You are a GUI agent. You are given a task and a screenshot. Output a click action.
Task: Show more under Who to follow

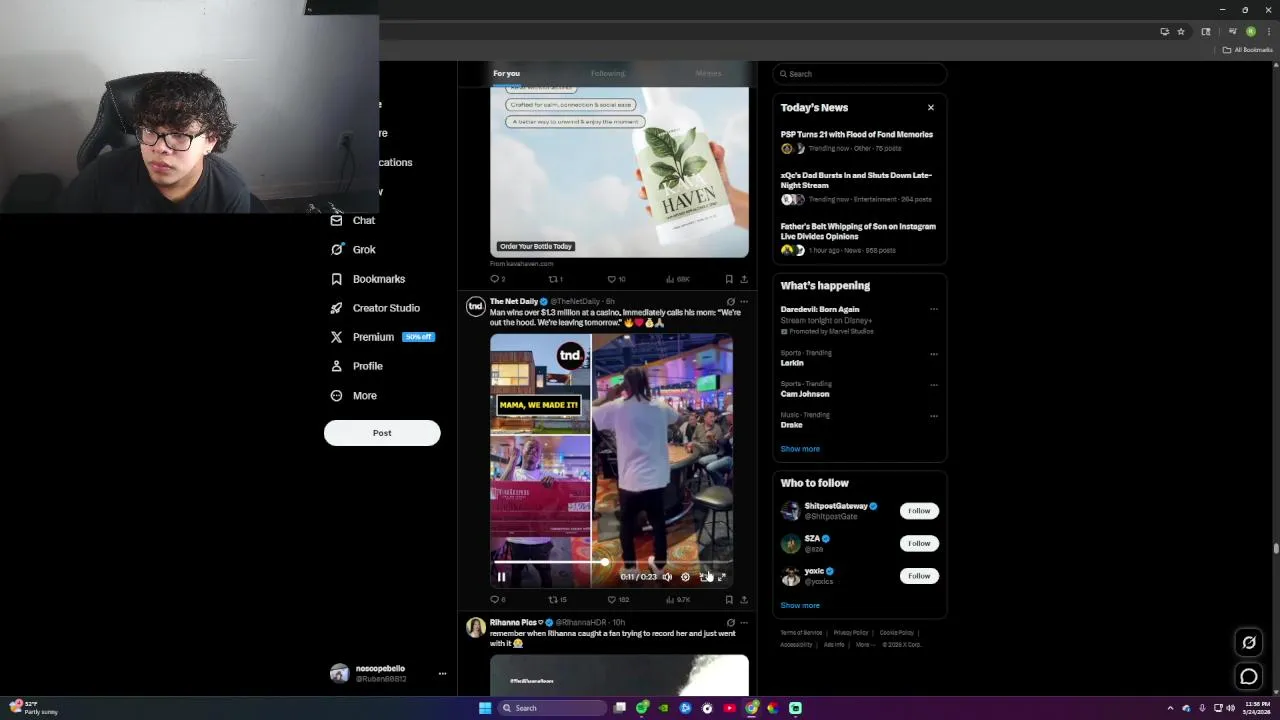(800, 605)
